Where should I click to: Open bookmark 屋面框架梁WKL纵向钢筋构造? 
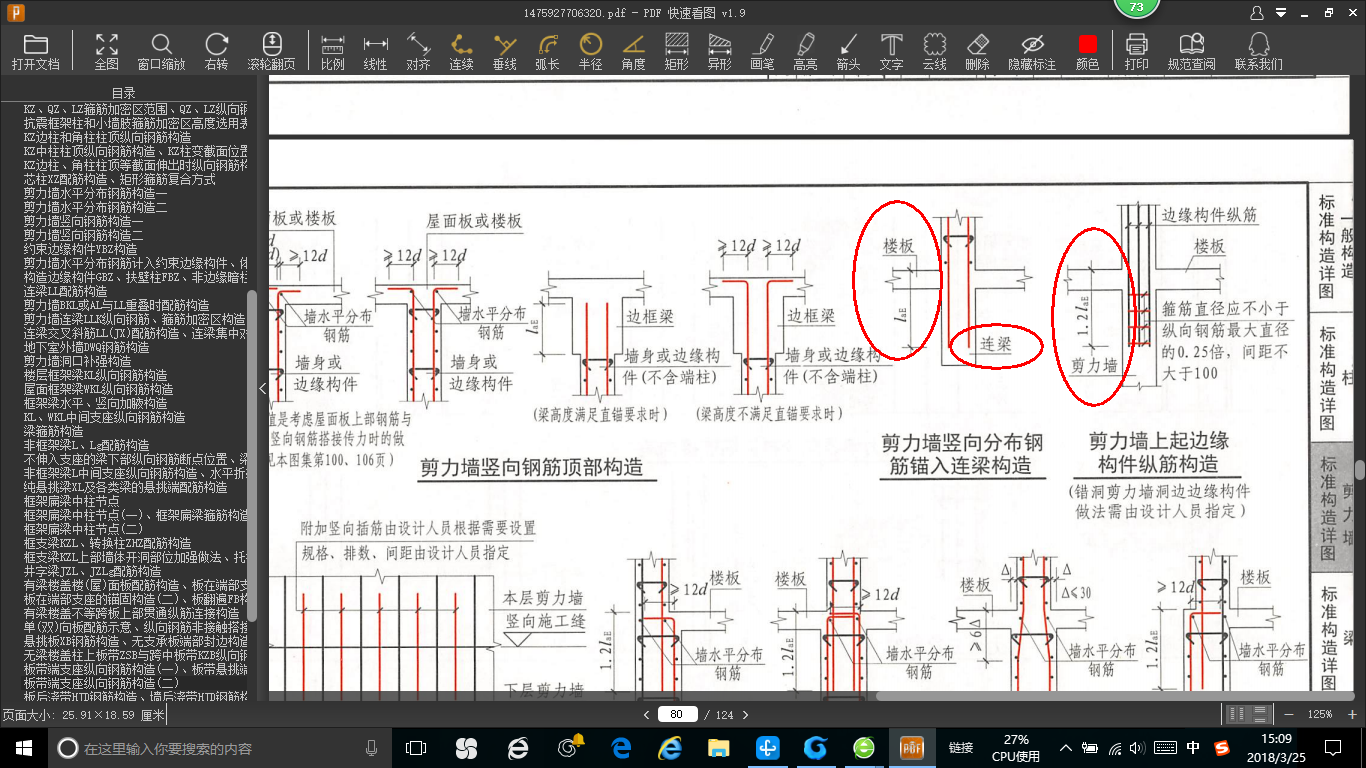click(98, 388)
